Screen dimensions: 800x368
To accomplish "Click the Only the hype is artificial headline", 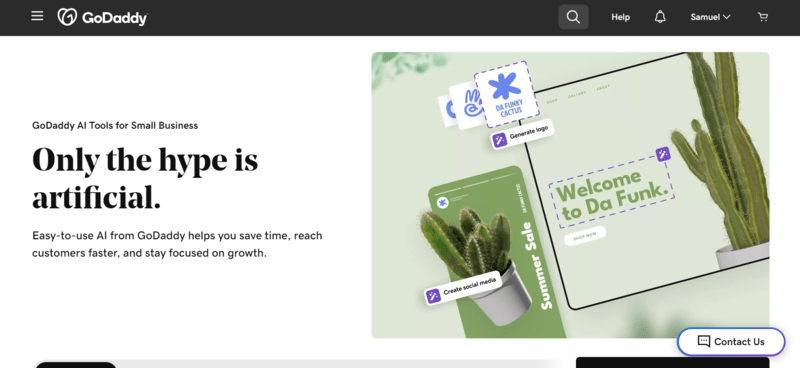I will point(145,179).
